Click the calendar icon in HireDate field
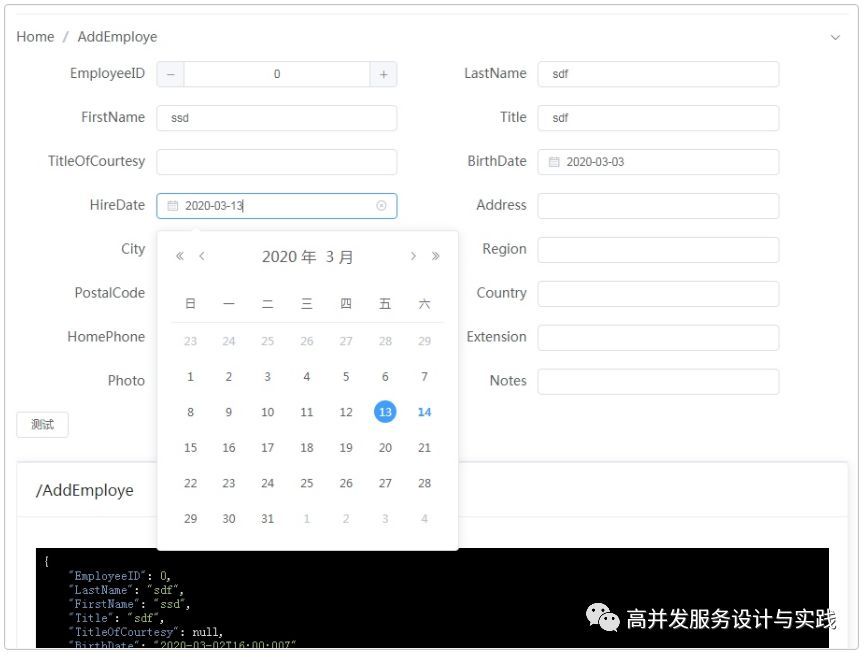The height and width of the screenshot is (657, 864). 172,205
